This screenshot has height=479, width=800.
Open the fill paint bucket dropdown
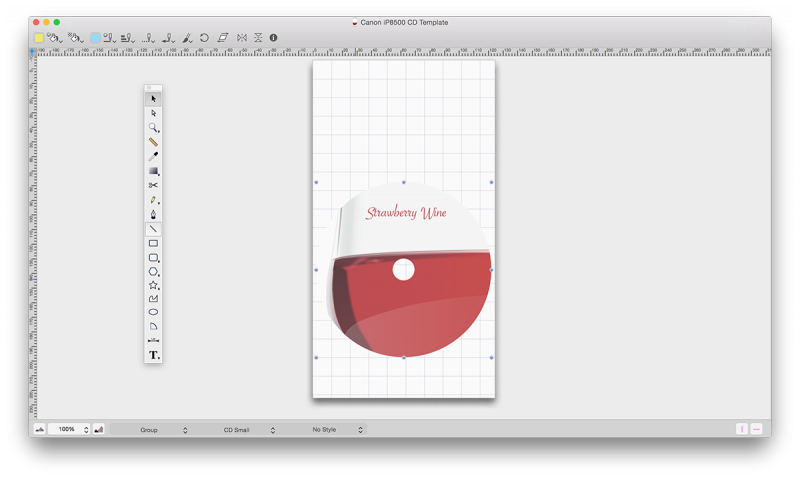coord(56,38)
